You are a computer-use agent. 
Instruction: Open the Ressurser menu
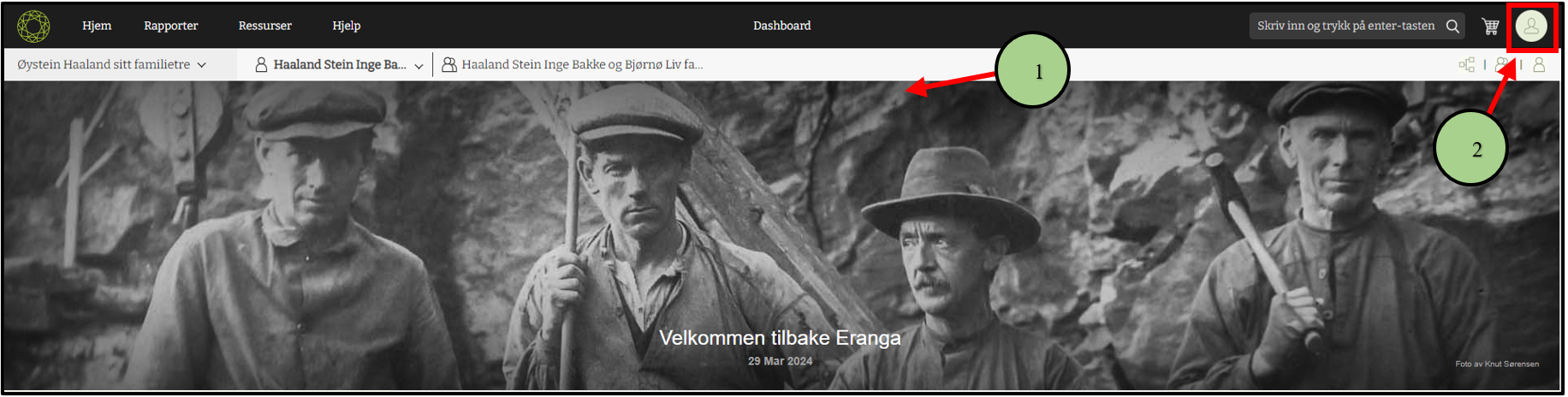(x=265, y=26)
